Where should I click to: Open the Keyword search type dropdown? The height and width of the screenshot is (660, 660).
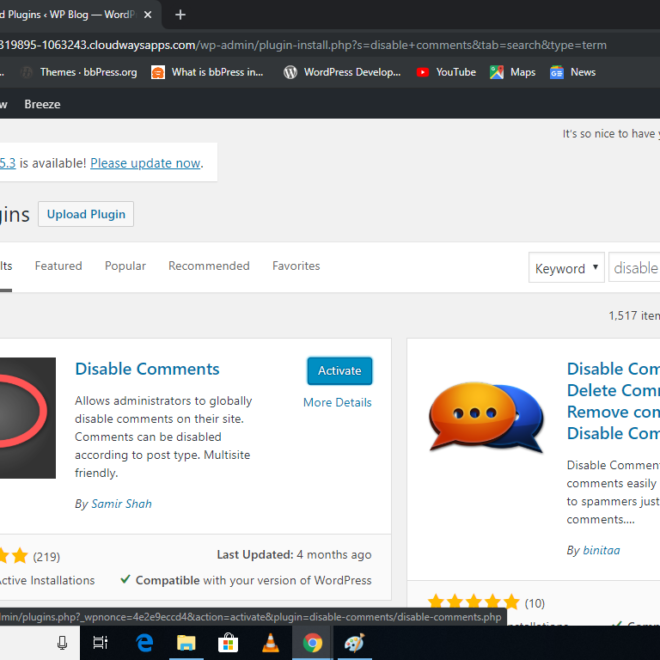(x=566, y=268)
